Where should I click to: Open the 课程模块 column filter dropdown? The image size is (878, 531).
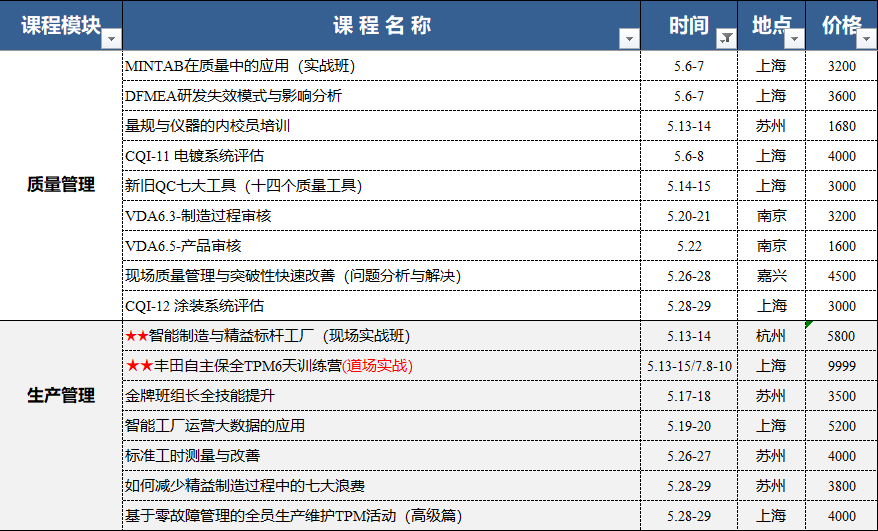pos(111,39)
